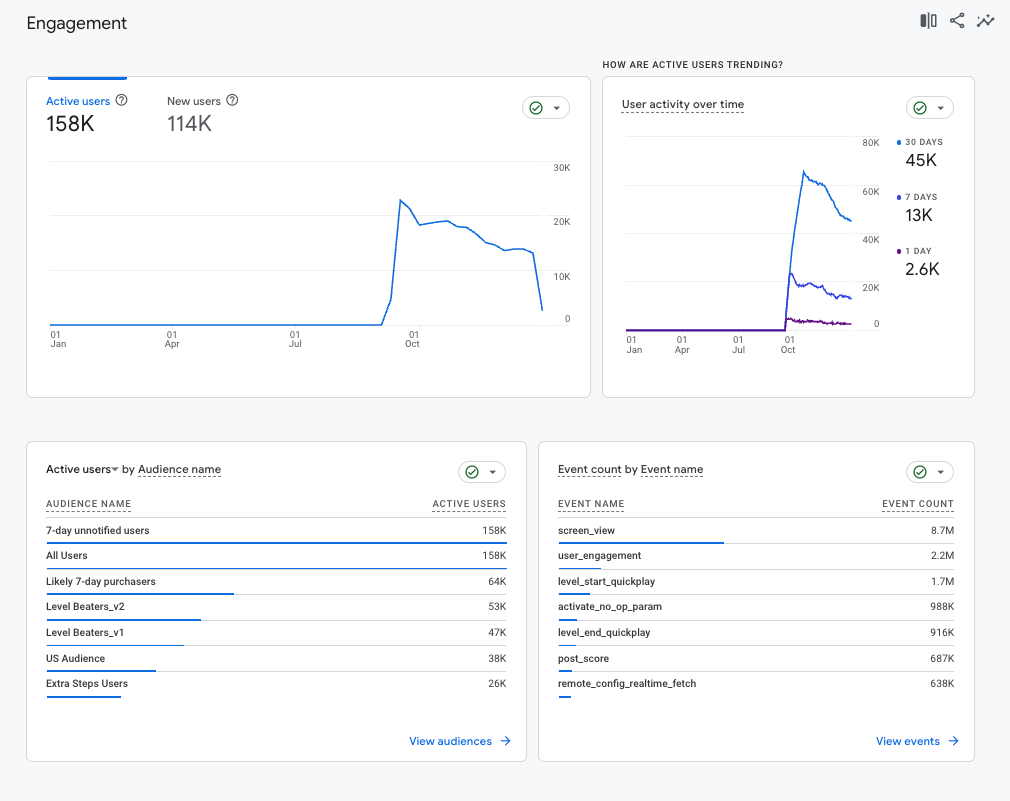Open the User activity over time report link

tap(682, 104)
